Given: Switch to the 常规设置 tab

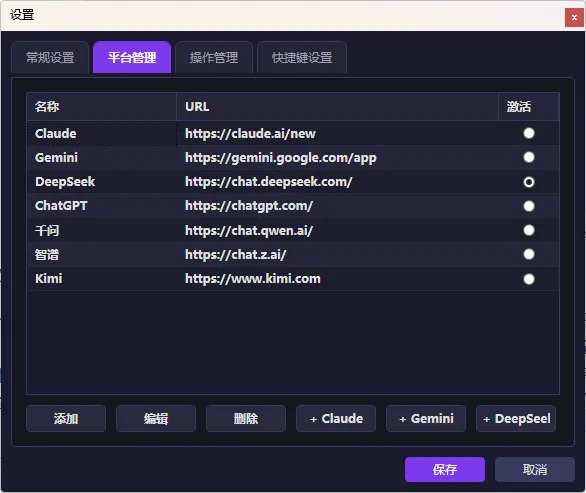Looking at the screenshot, I should click(x=50, y=58).
